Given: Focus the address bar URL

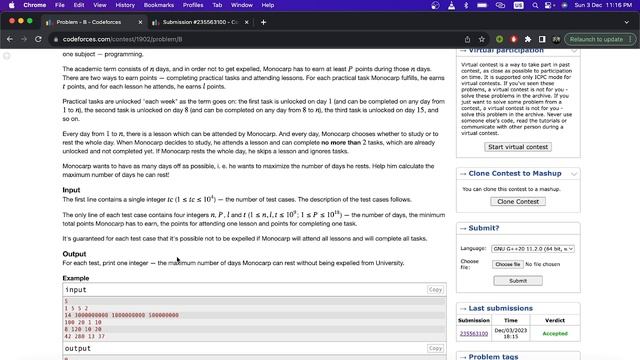Looking at the screenshot, I should pyautogui.click(x=122, y=40).
